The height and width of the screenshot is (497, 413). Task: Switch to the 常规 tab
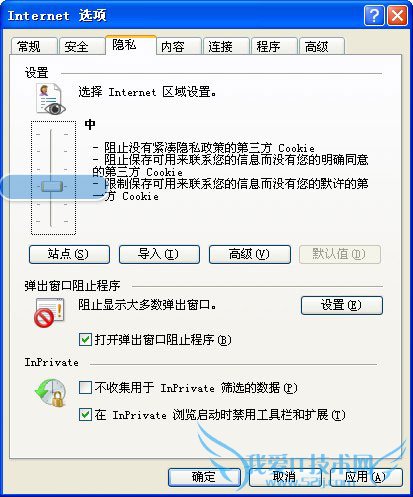(34, 46)
